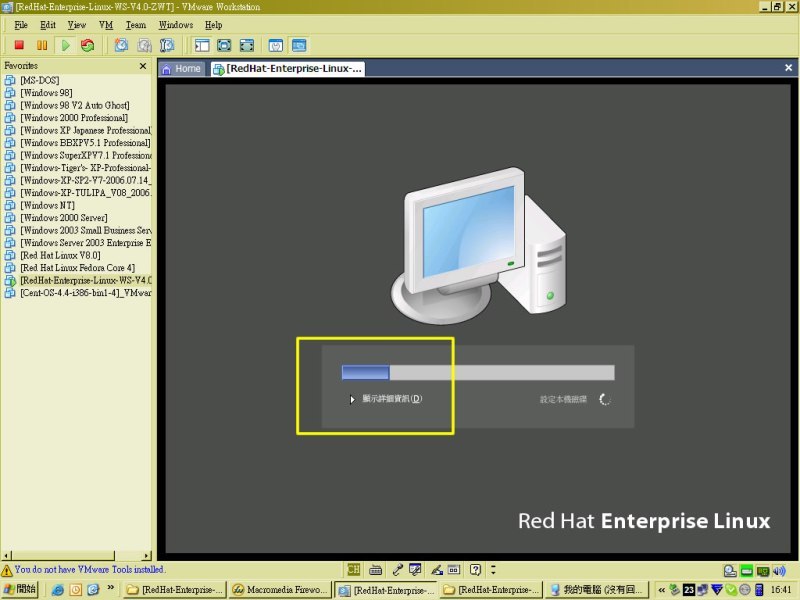Screen dimensions: 800x600
Task: Open the language bar help icon
Action: 476,569
